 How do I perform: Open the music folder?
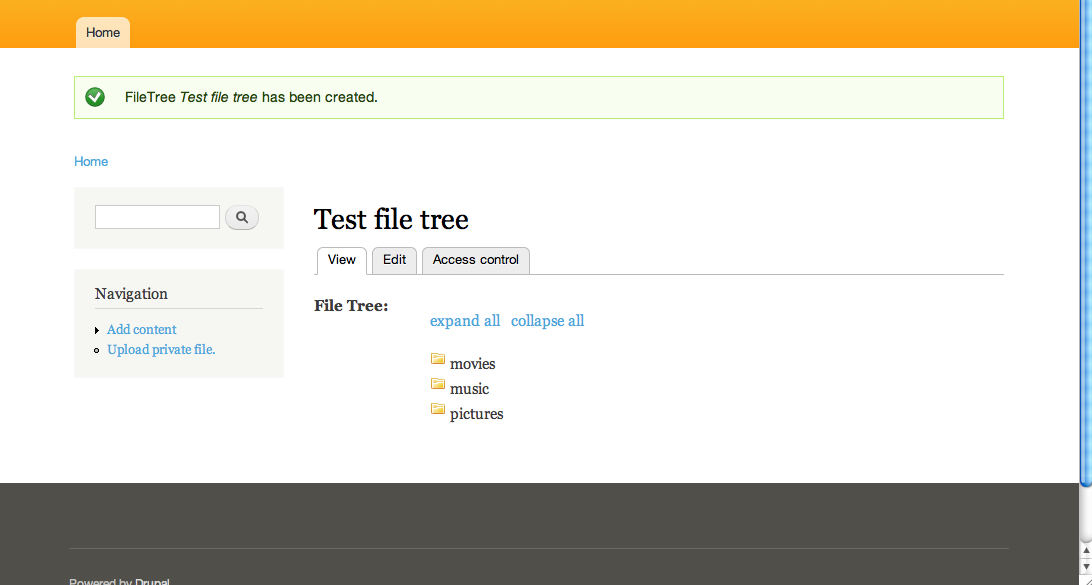(x=469, y=389)
